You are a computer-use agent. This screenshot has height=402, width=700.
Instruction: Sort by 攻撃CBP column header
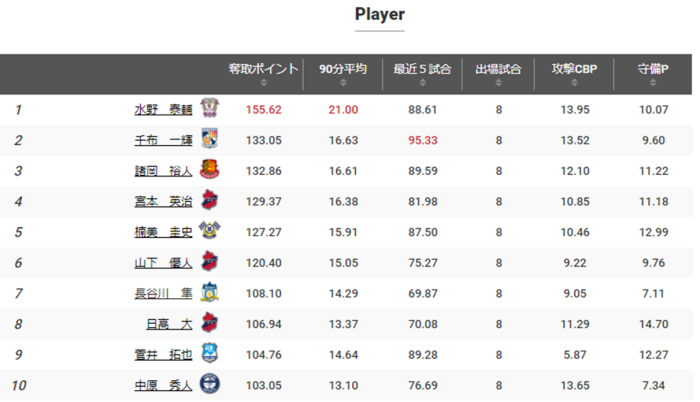pos(576,74)
